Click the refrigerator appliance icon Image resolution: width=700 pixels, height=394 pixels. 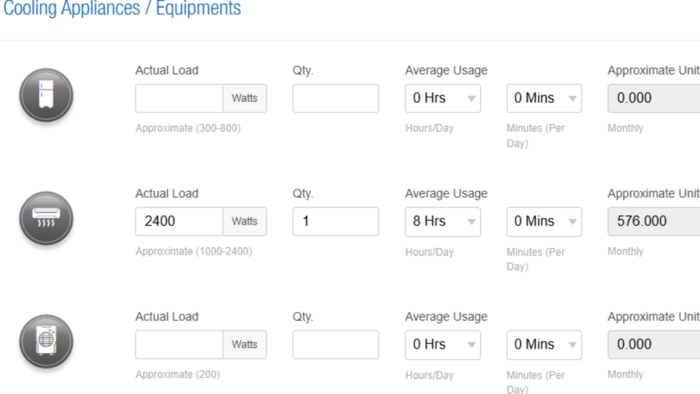(x=46, y=95)
